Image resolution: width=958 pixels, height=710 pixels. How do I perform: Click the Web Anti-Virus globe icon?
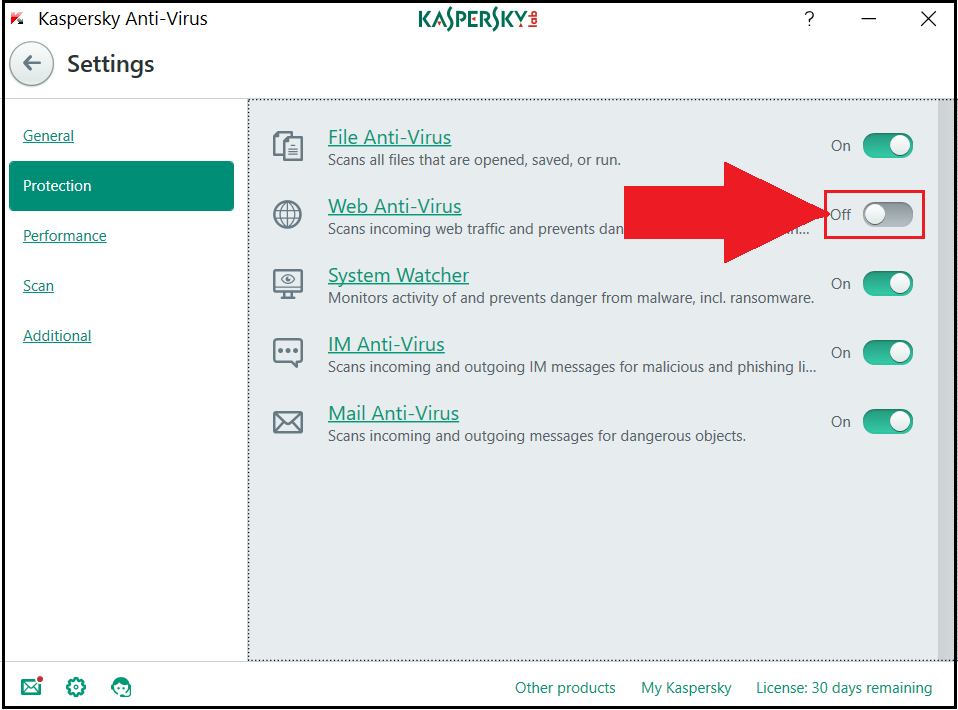click(287, 215)
